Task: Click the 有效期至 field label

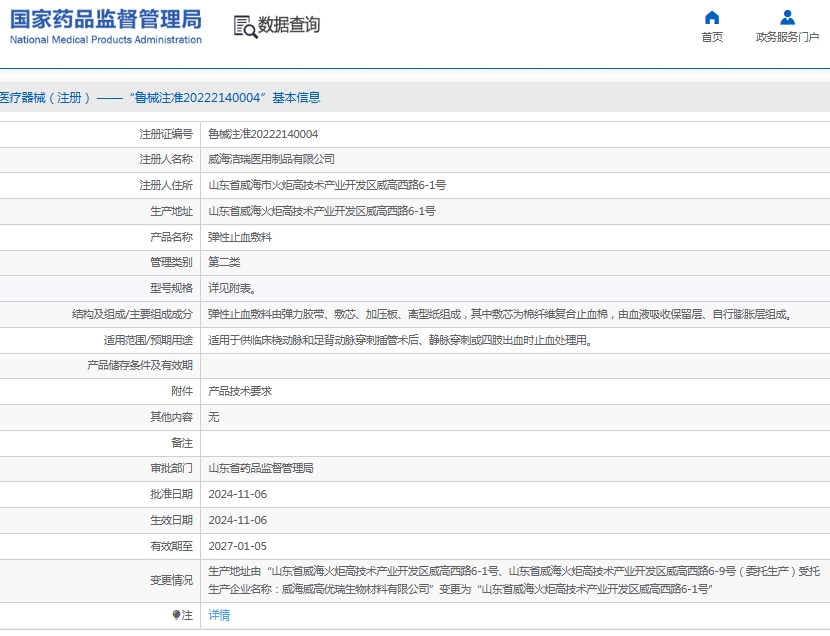Action: point(172,546)
